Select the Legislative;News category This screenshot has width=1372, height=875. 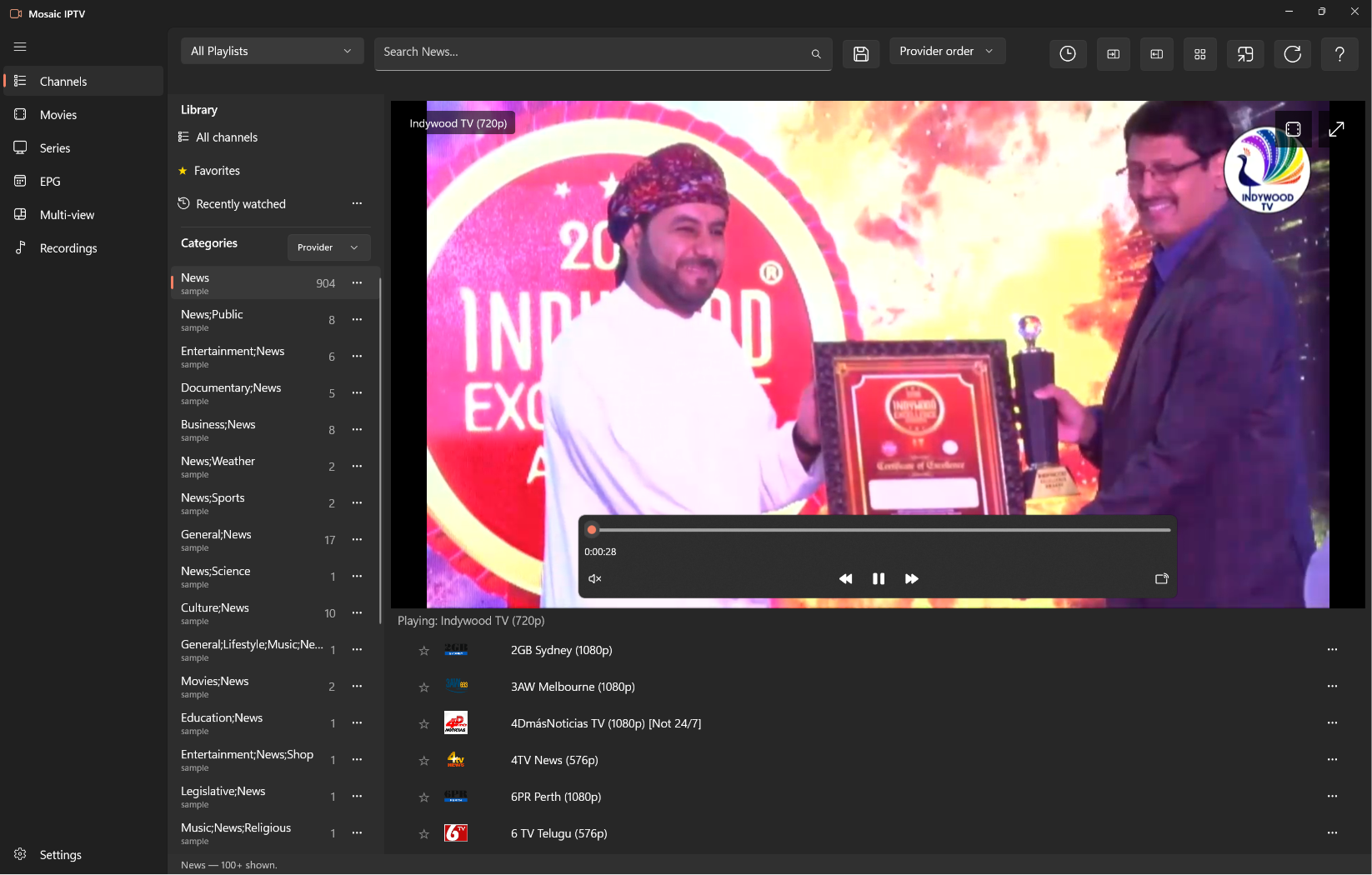point(274,797)
